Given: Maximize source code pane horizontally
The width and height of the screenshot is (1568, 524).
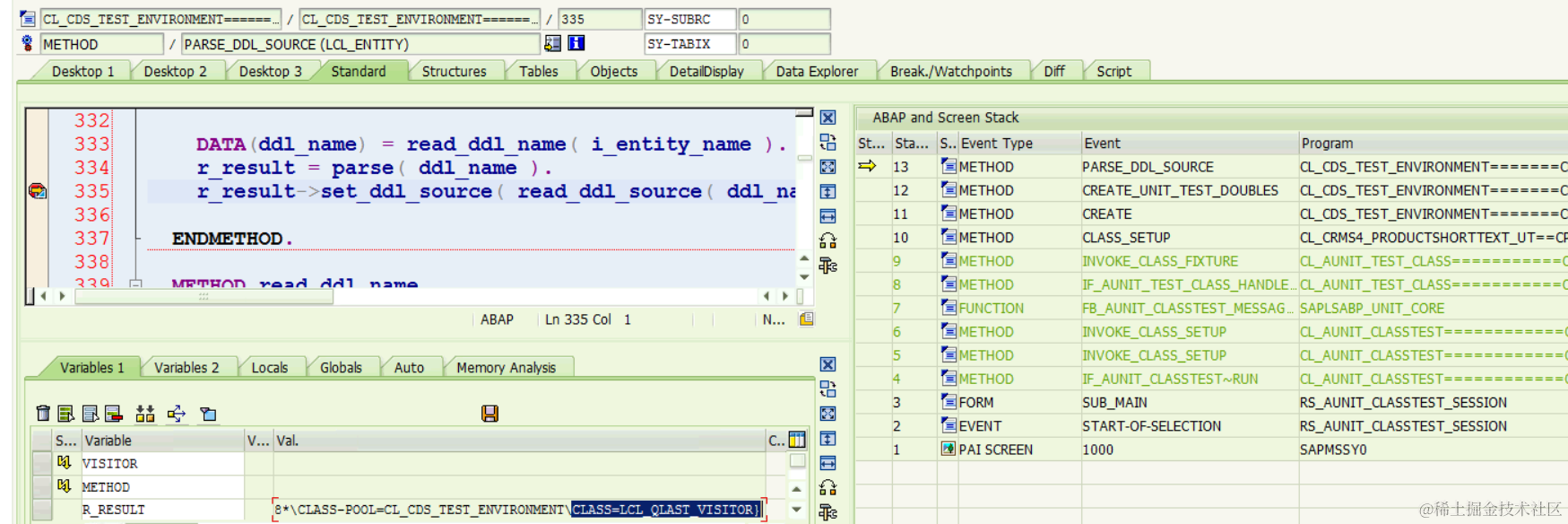Looking at the screenshot, I should tap(827, 216).
